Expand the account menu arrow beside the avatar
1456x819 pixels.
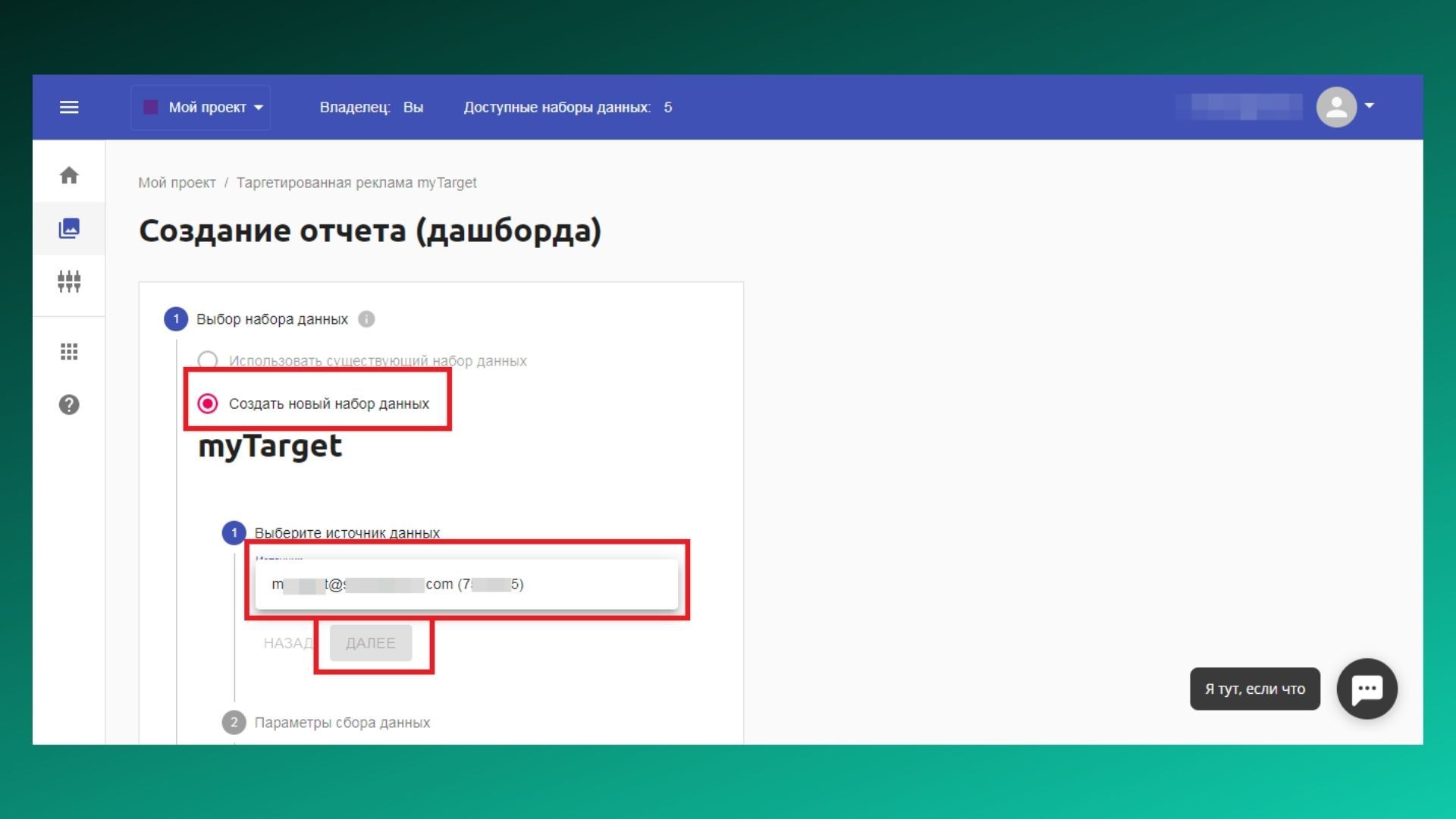[1370, 105]
